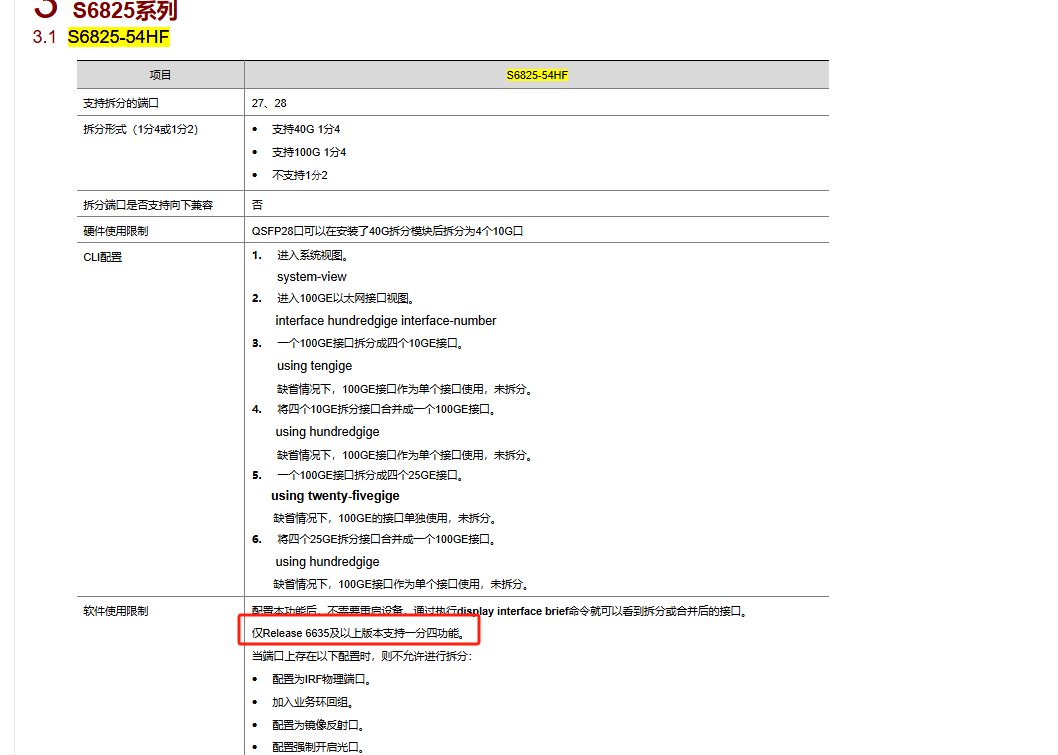Click step 2 进入100GE以太网接口视图。
The image size is (1058, 755).
pyautogui.click(x=345, y=298)
